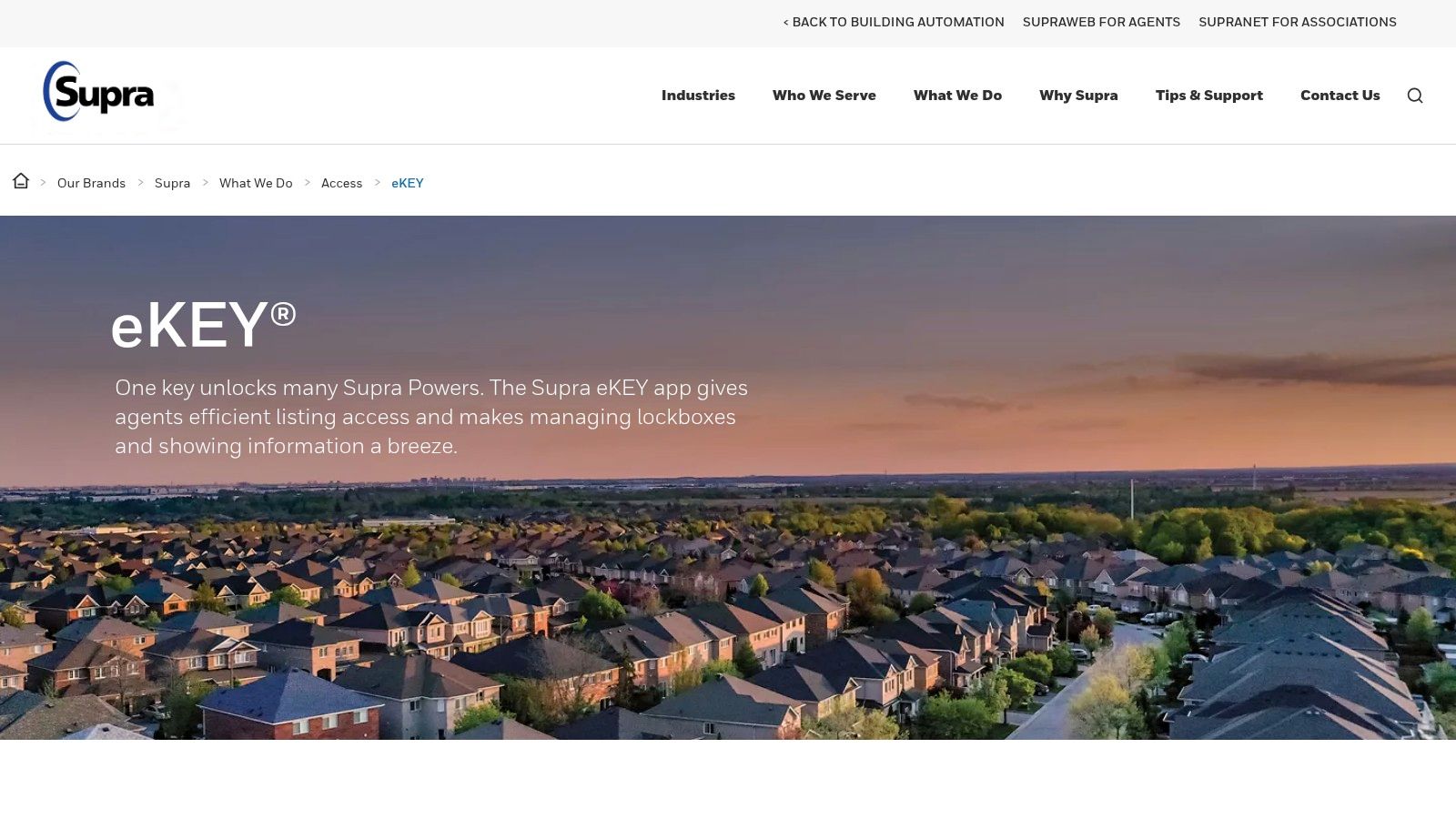The height and width of the screenshot is (819, 1456).
Task: Select the Access breadcrumb
Action: tap(341, 183)
